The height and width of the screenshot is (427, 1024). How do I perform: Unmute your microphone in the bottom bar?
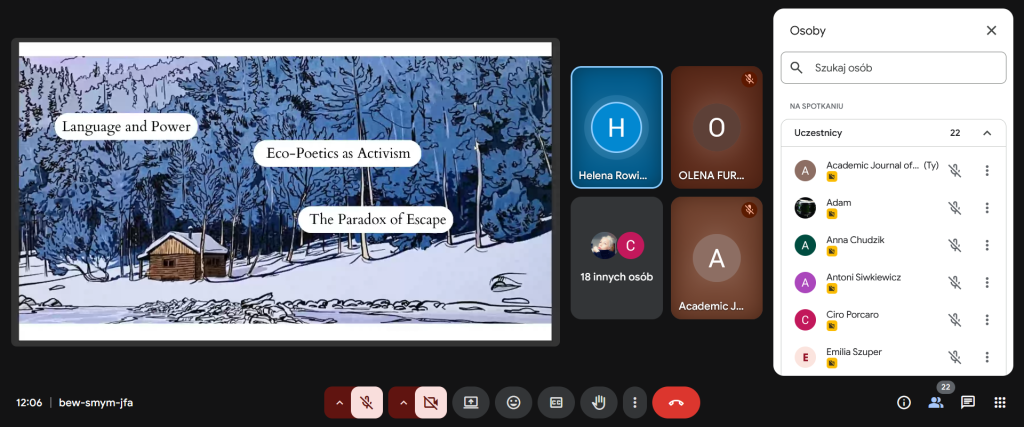tap(367, 402)
